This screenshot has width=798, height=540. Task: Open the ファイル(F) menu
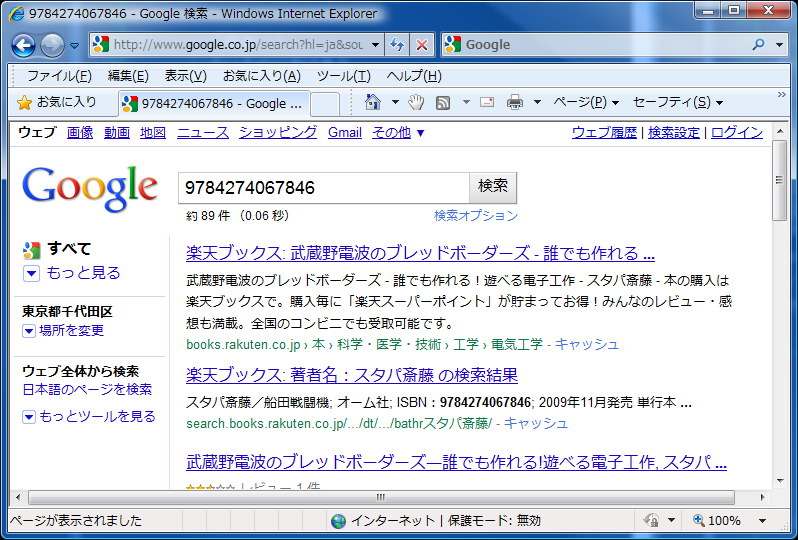pos(59,76)
